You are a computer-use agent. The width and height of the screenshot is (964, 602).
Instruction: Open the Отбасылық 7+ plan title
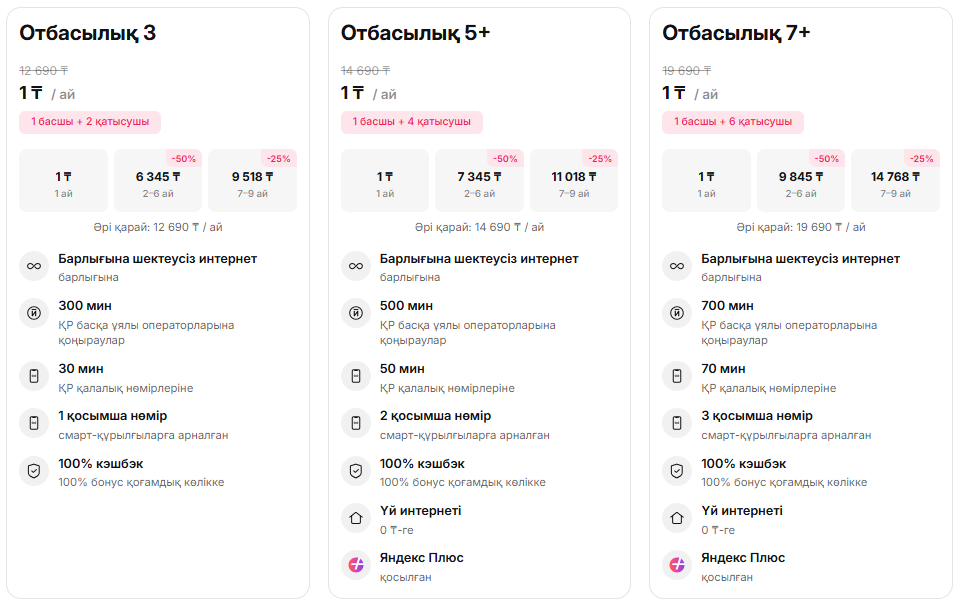(x=736, y=33)
